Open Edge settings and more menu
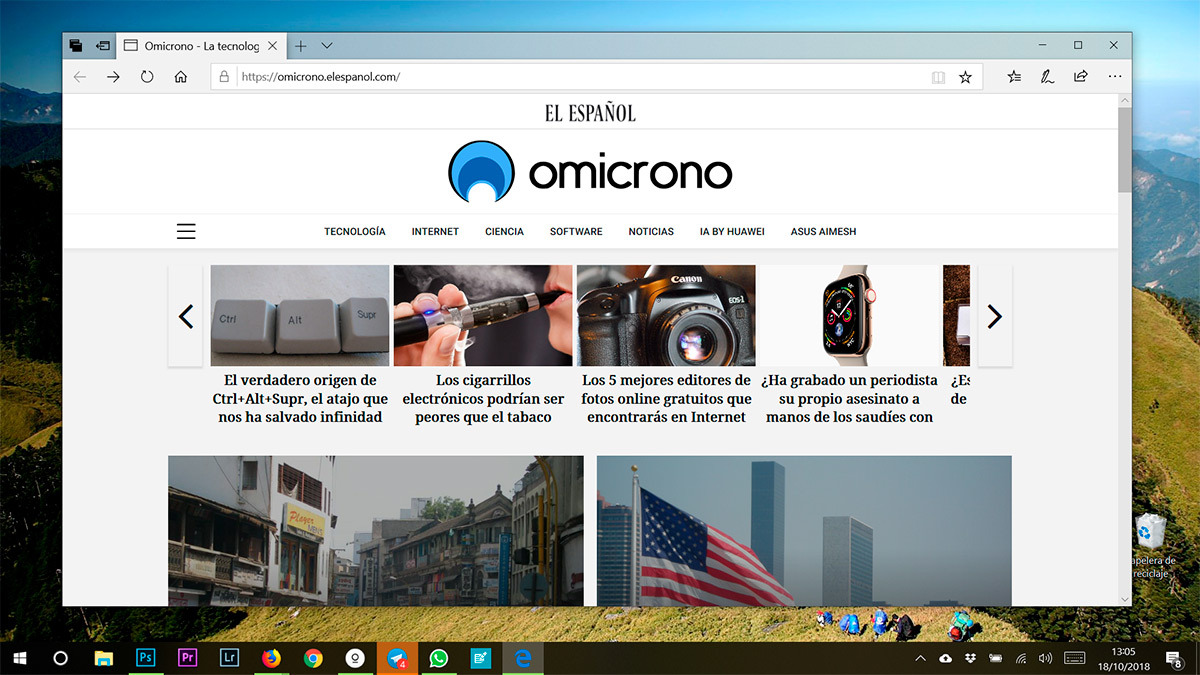This screenshot has height=675, width=1200. click(1114, 77)
